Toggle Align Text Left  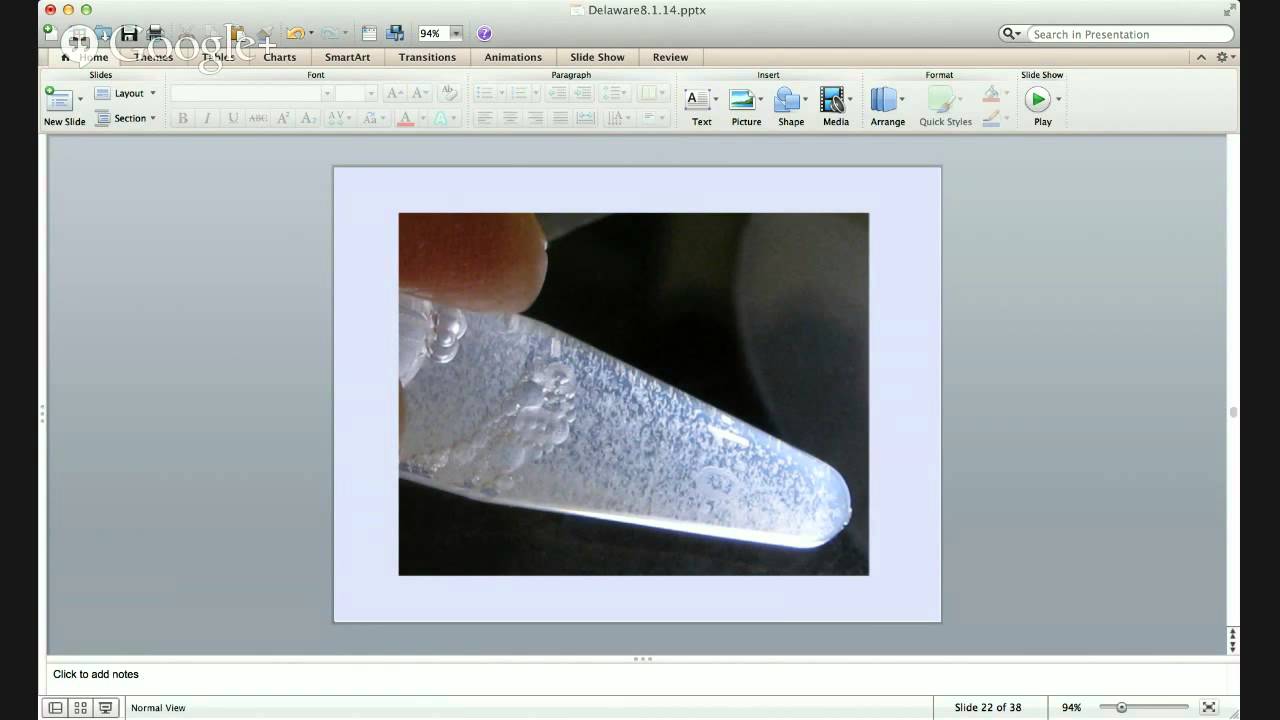485,118
